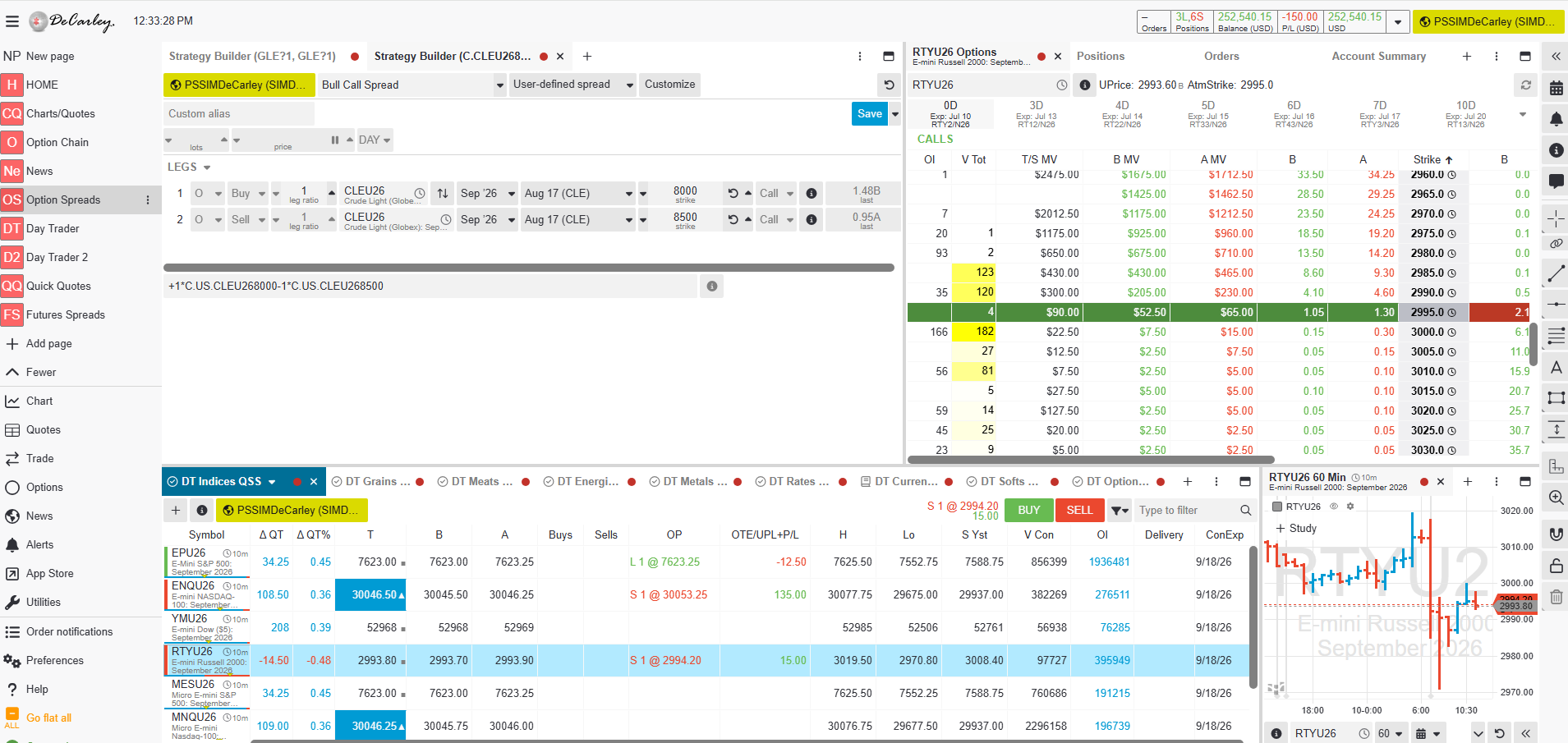Collapse the right toolbar with double chevron
Viewport: 1568px width, 743px height.
tap(1556, 57)
